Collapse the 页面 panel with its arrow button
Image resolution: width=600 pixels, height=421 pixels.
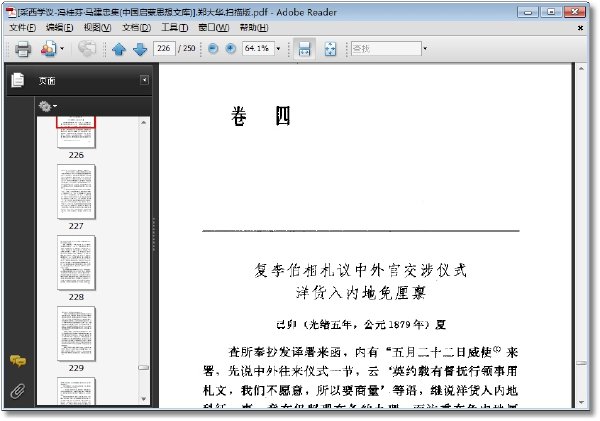(144, 80)
